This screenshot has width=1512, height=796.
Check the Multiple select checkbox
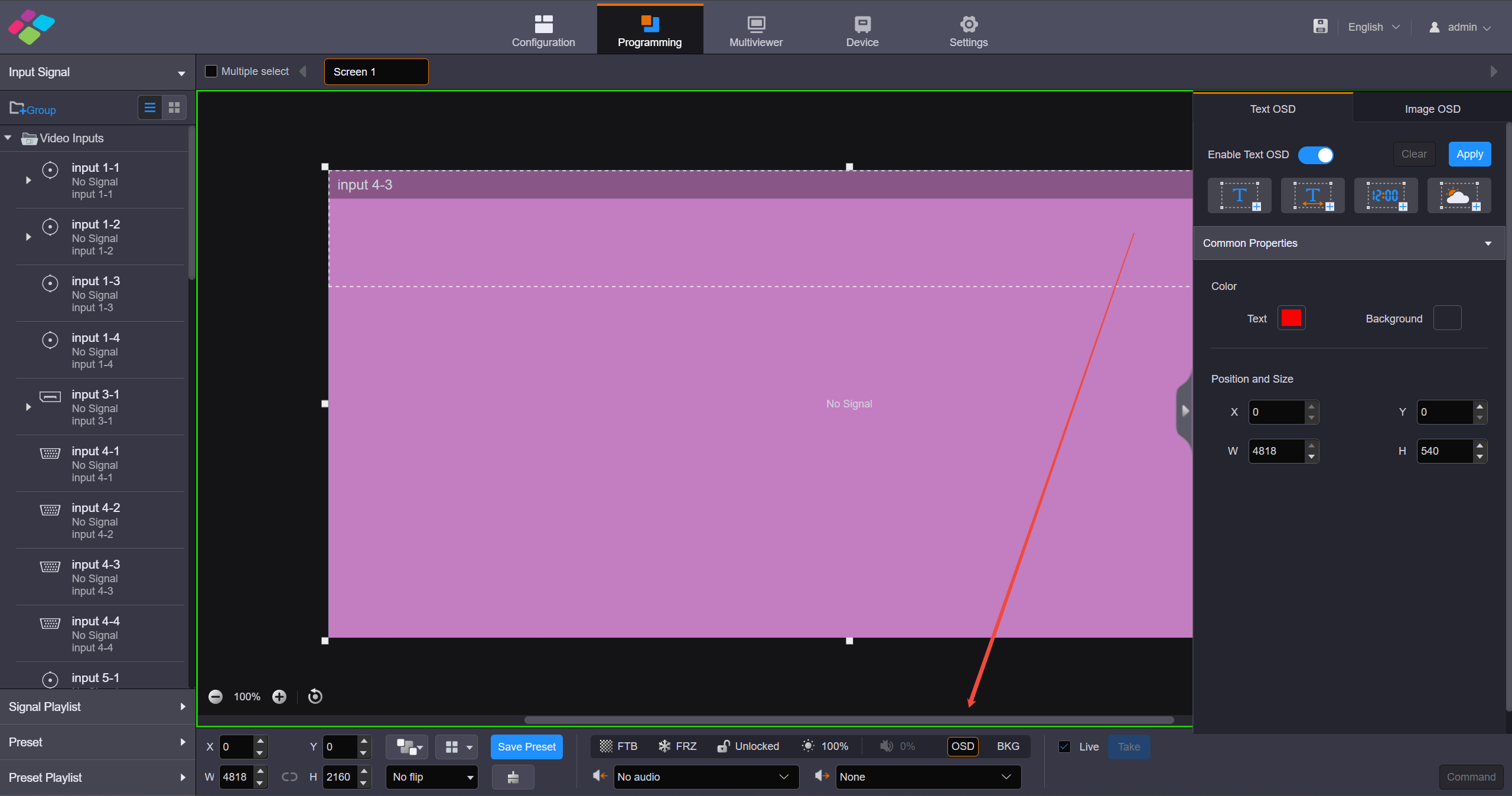click(x=211, y=71)
